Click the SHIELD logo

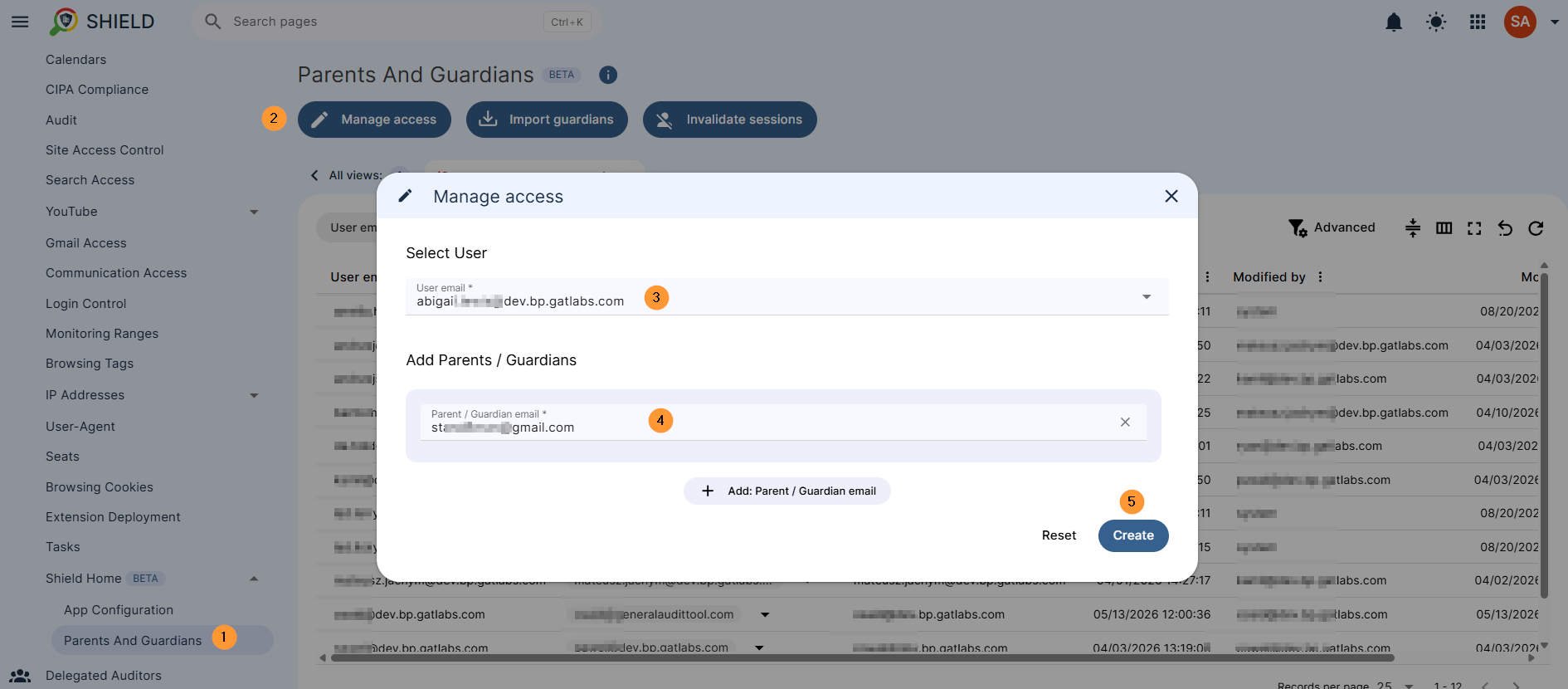[x=102, y=22]
